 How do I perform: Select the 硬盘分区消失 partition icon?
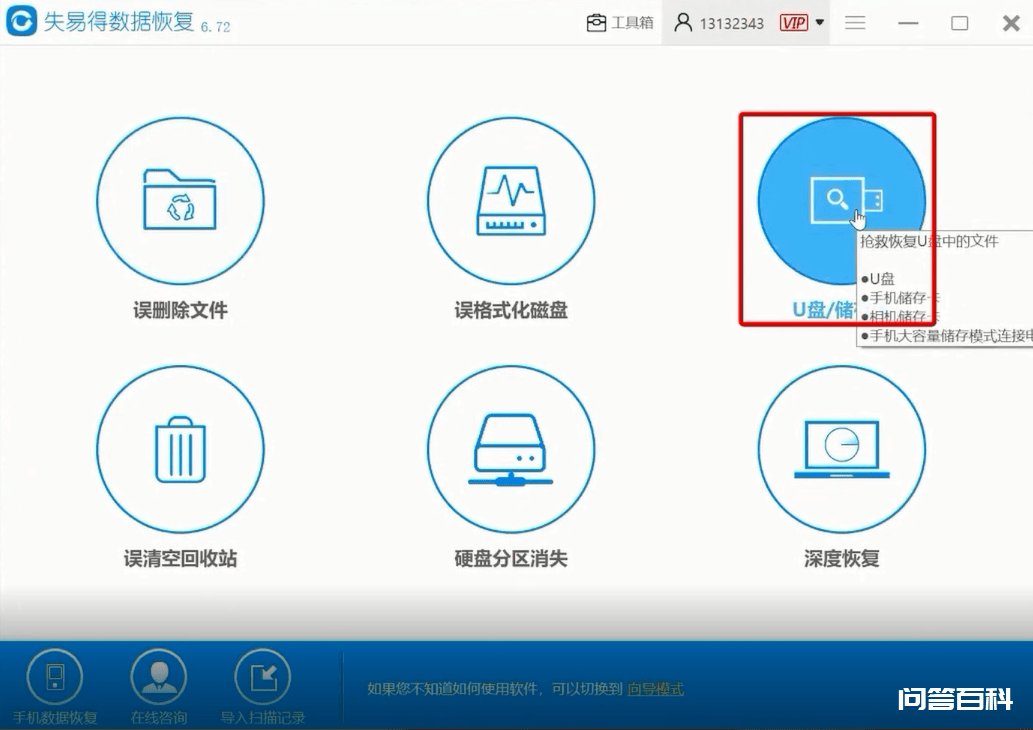coord(511,449)
